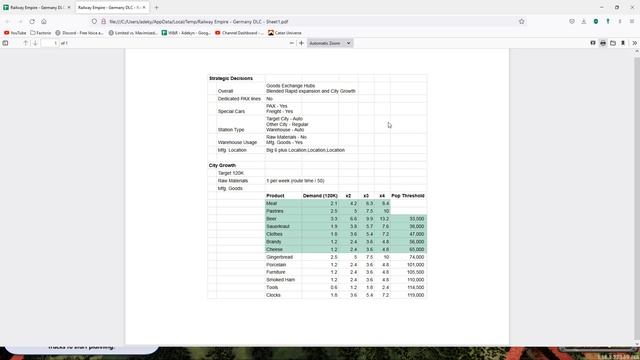Zoom out the PDF document

(x=291, y=43)
